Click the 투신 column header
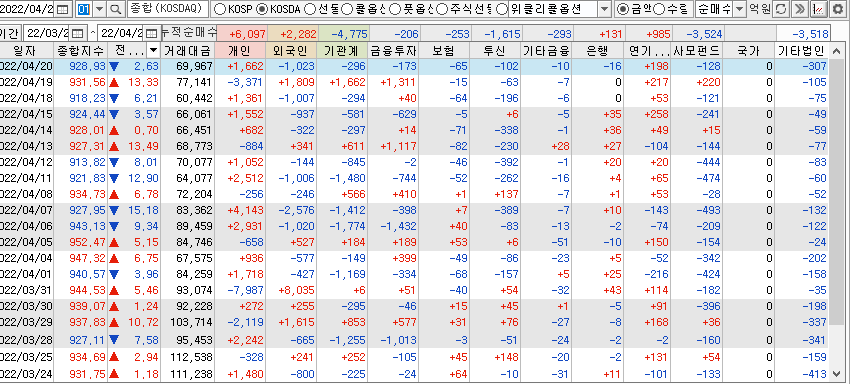The width and height of the screenshot is (850, 384). click(495, 52)
